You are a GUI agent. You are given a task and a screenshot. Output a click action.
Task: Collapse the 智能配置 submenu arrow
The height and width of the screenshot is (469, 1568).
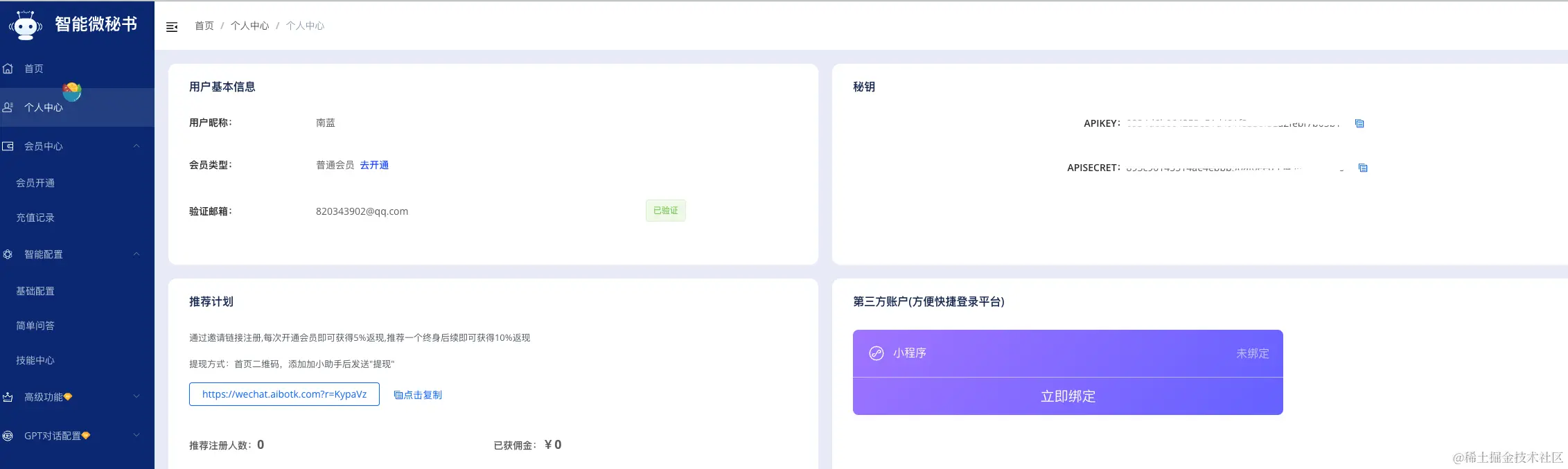point(136,254)
